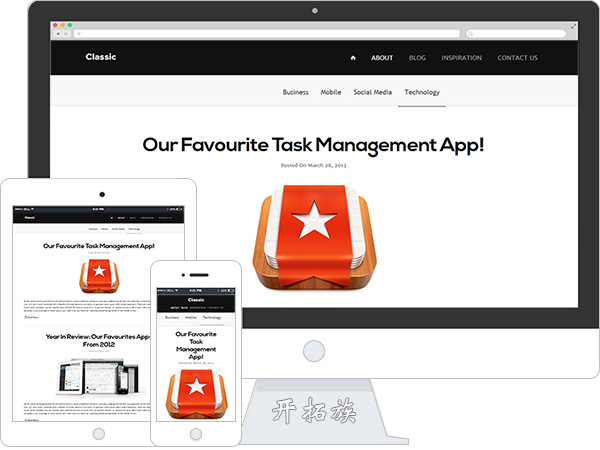This screenshot has width=600, height=450.
Task: Focus the browser search field
Action: coord(516,34)
